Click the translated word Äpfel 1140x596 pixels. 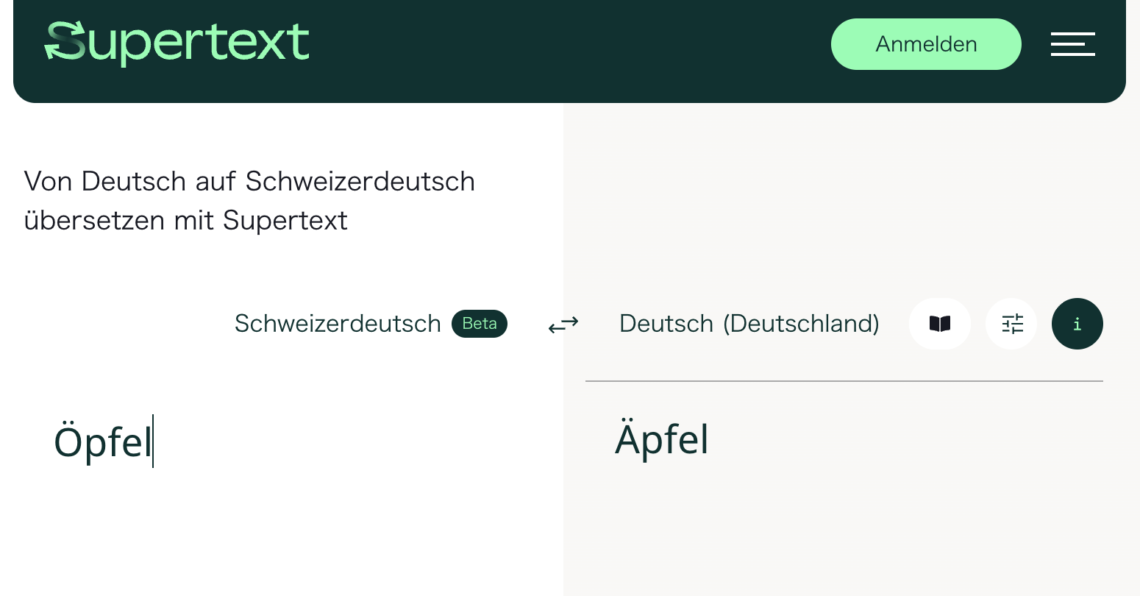pyautogui.click(x=662, y=440)
